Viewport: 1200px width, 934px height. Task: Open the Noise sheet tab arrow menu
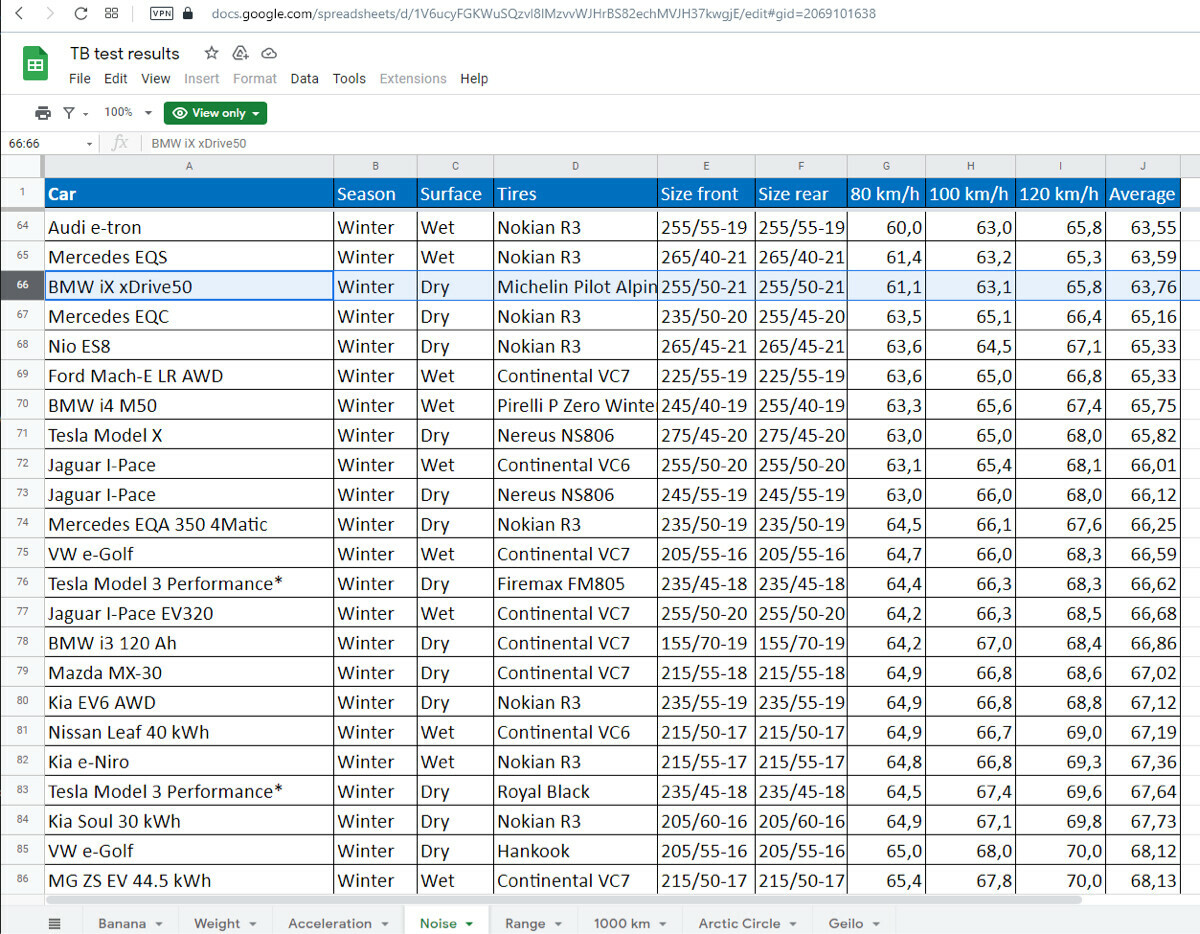(x=468, y=923)
